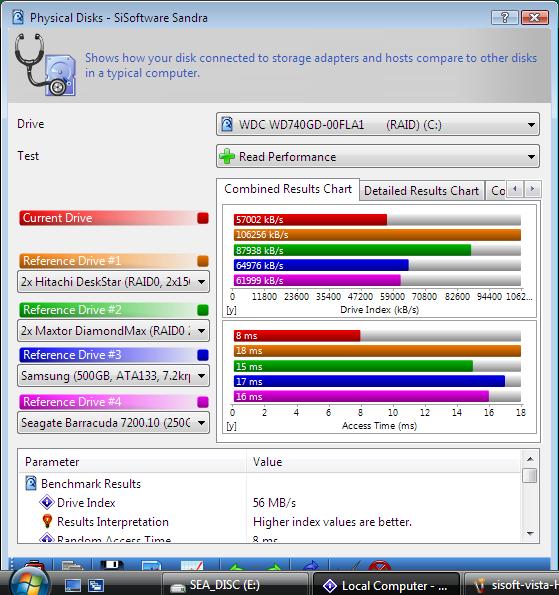Switch to Combined Results Chart tab
The width and height of the screenshot is (559, 595).
click(x=288, y=189)
